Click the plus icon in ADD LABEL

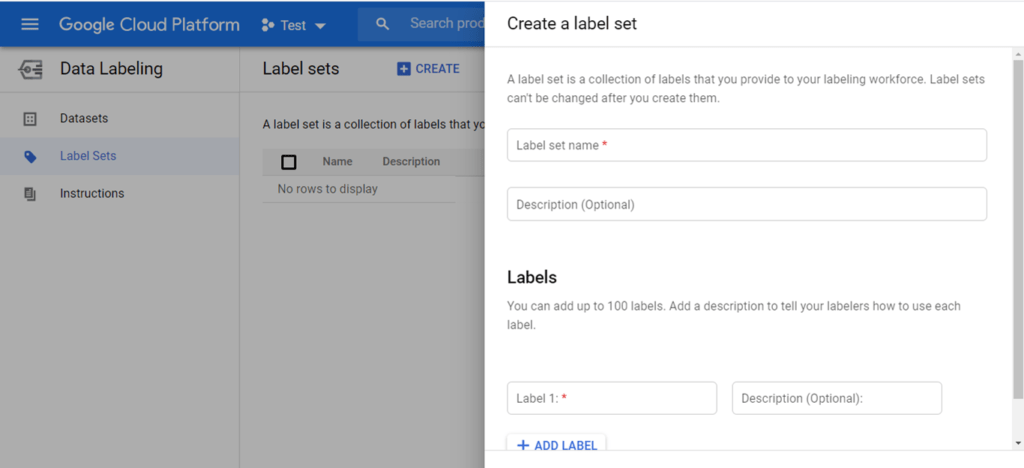(522, 445)
